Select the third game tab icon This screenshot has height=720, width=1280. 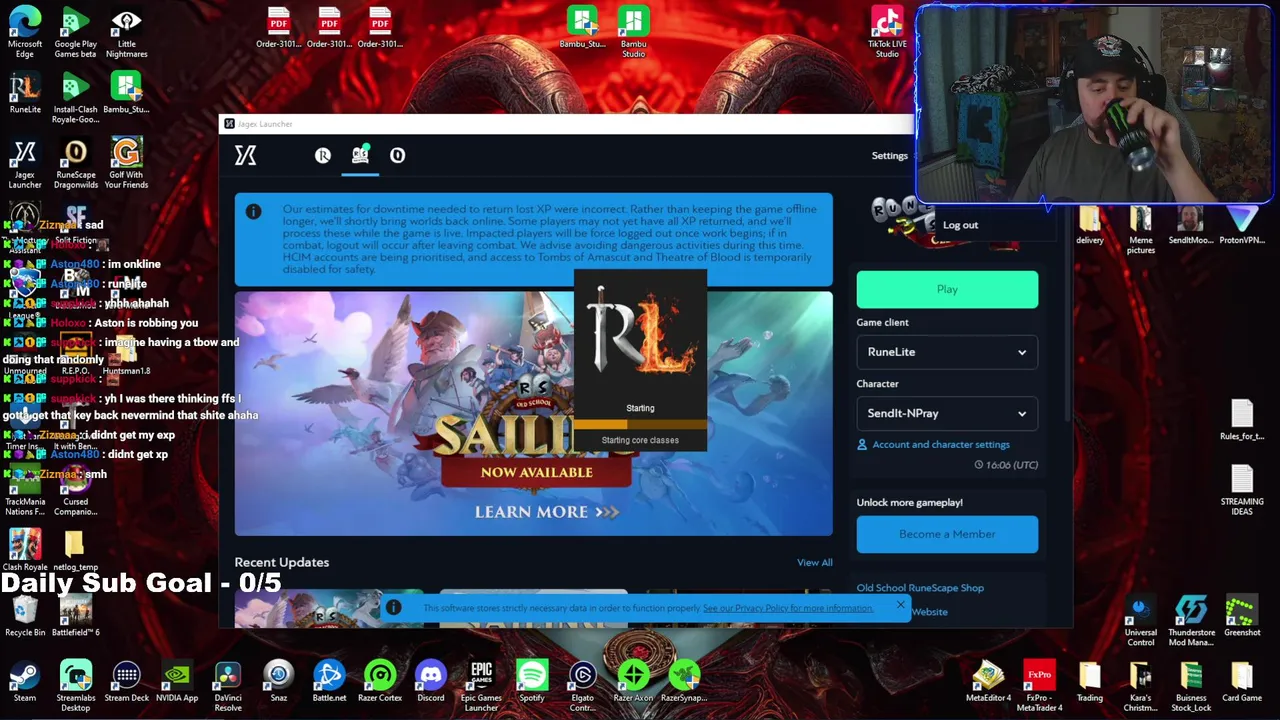click(397, 155)
